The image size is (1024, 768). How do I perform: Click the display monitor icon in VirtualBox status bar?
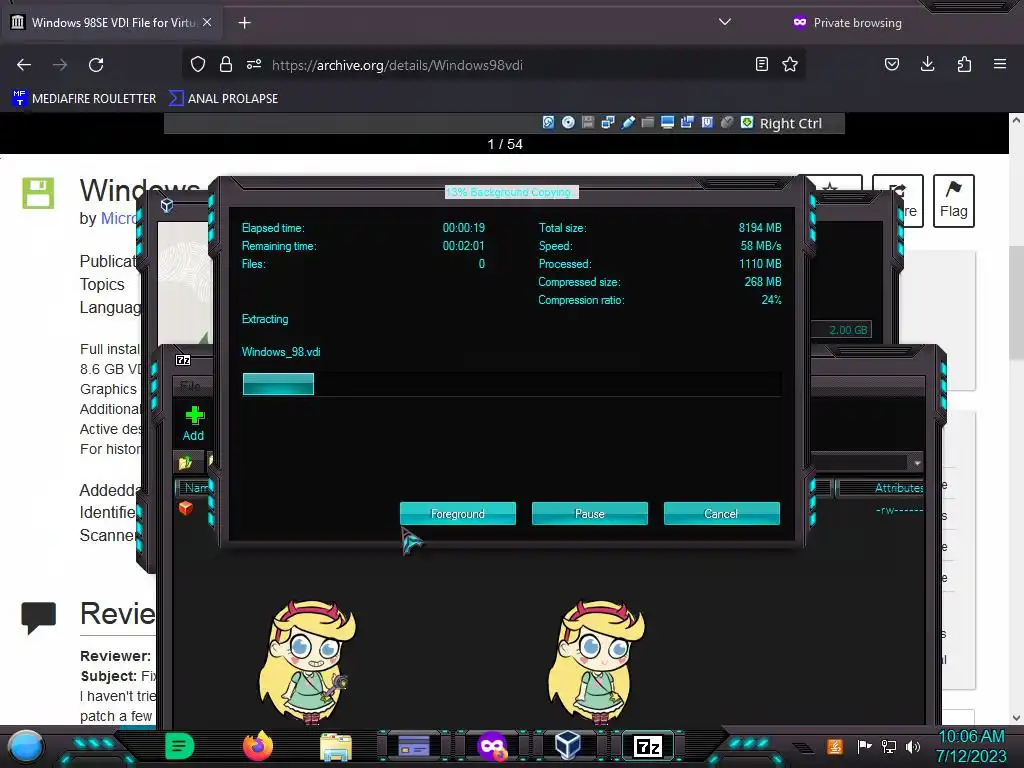(667, 122)
